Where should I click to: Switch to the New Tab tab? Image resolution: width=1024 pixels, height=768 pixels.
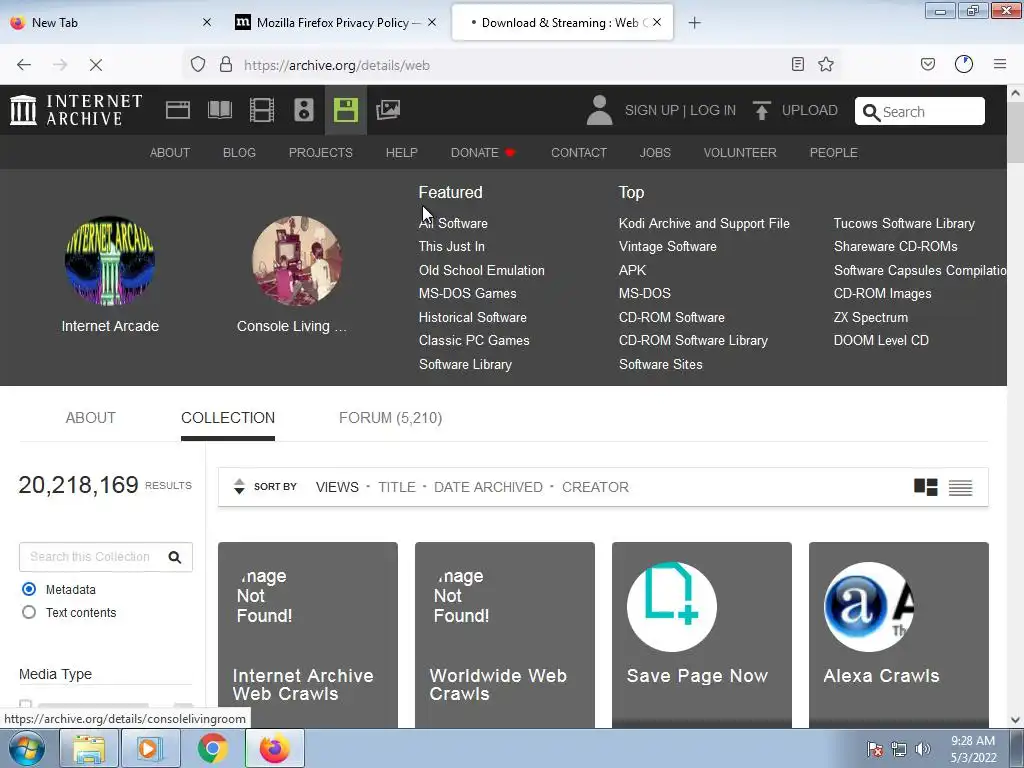point(110,23)
